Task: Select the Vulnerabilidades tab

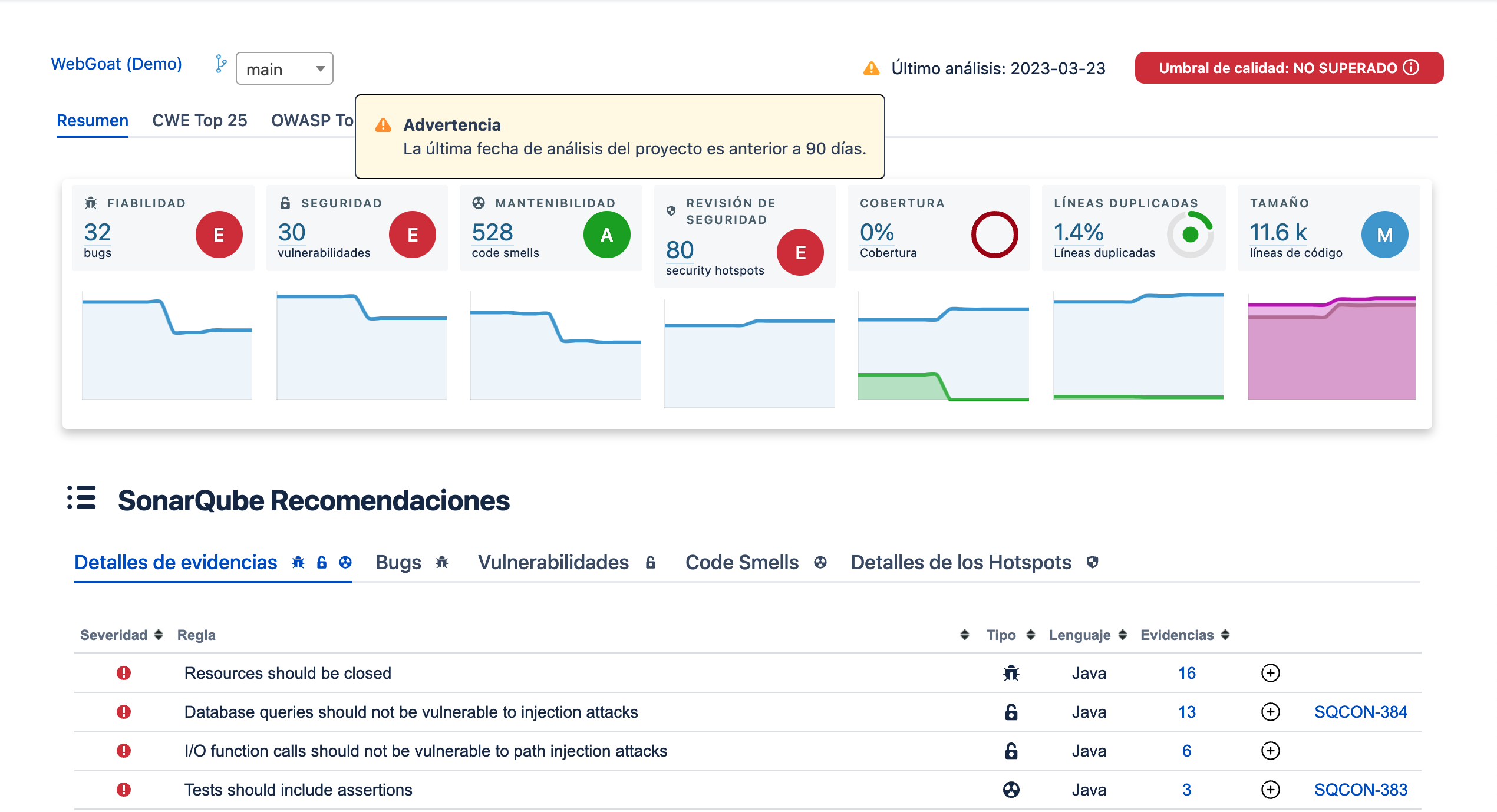Action: point(566,562)
